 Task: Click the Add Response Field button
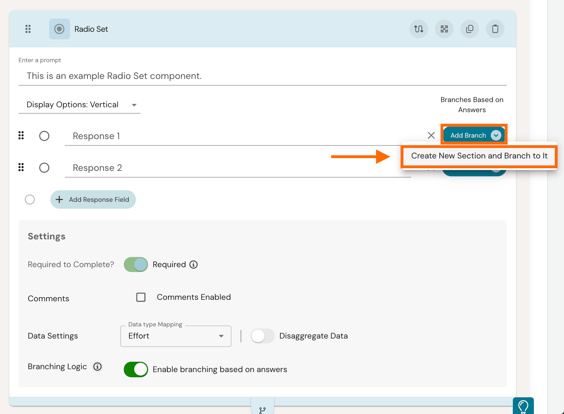pyautogui.click(x=93, y=200)
